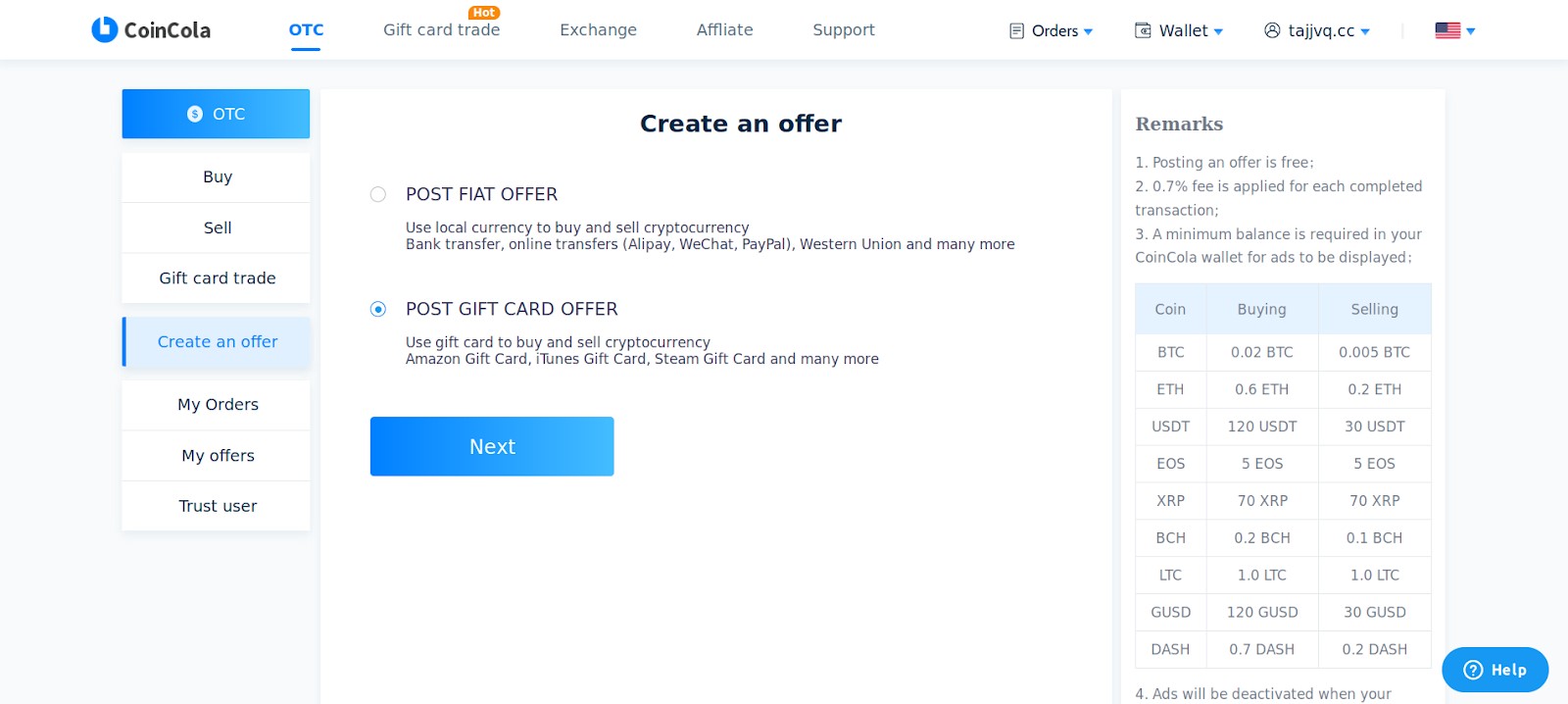Click the 30 GUSD selling value

tap(1375, 613)
